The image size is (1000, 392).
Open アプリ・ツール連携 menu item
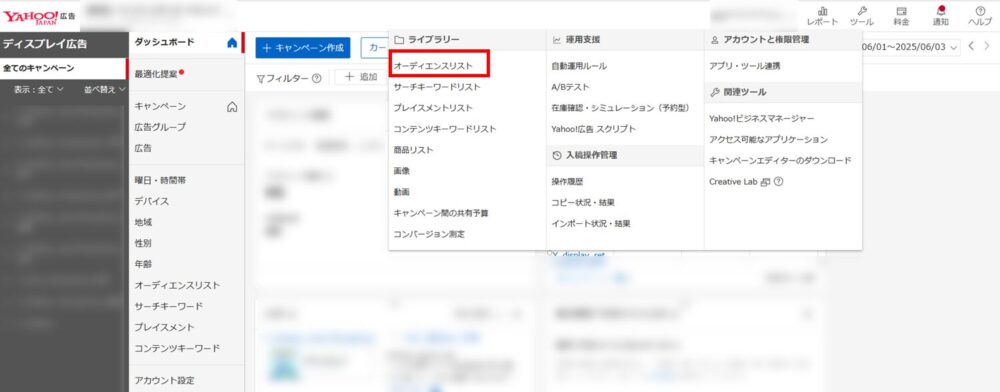click(x=744, y=66)
